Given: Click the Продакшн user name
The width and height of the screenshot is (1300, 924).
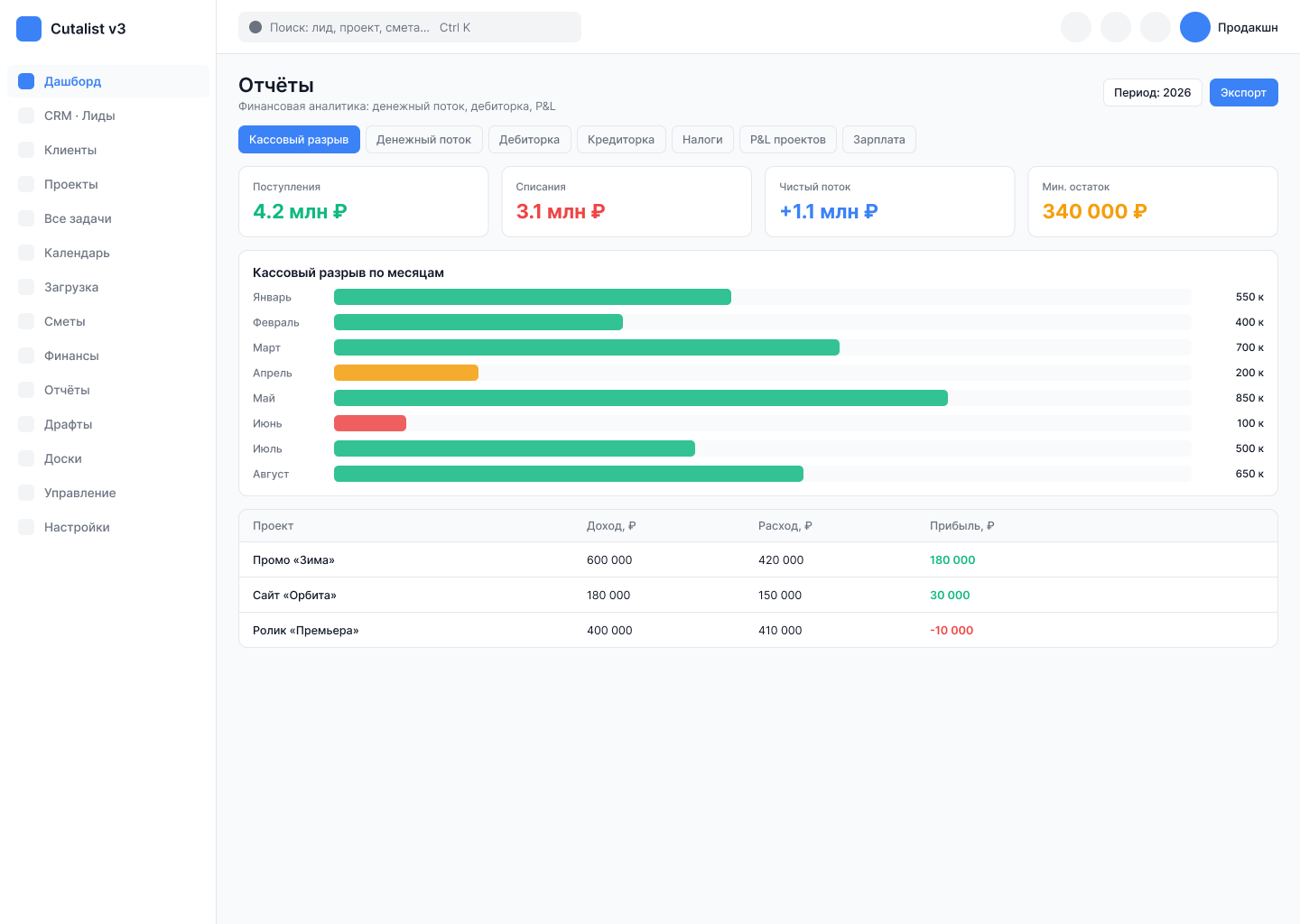Looking at the screenshot, I should pyautogui.click(x=1248, y=28).
